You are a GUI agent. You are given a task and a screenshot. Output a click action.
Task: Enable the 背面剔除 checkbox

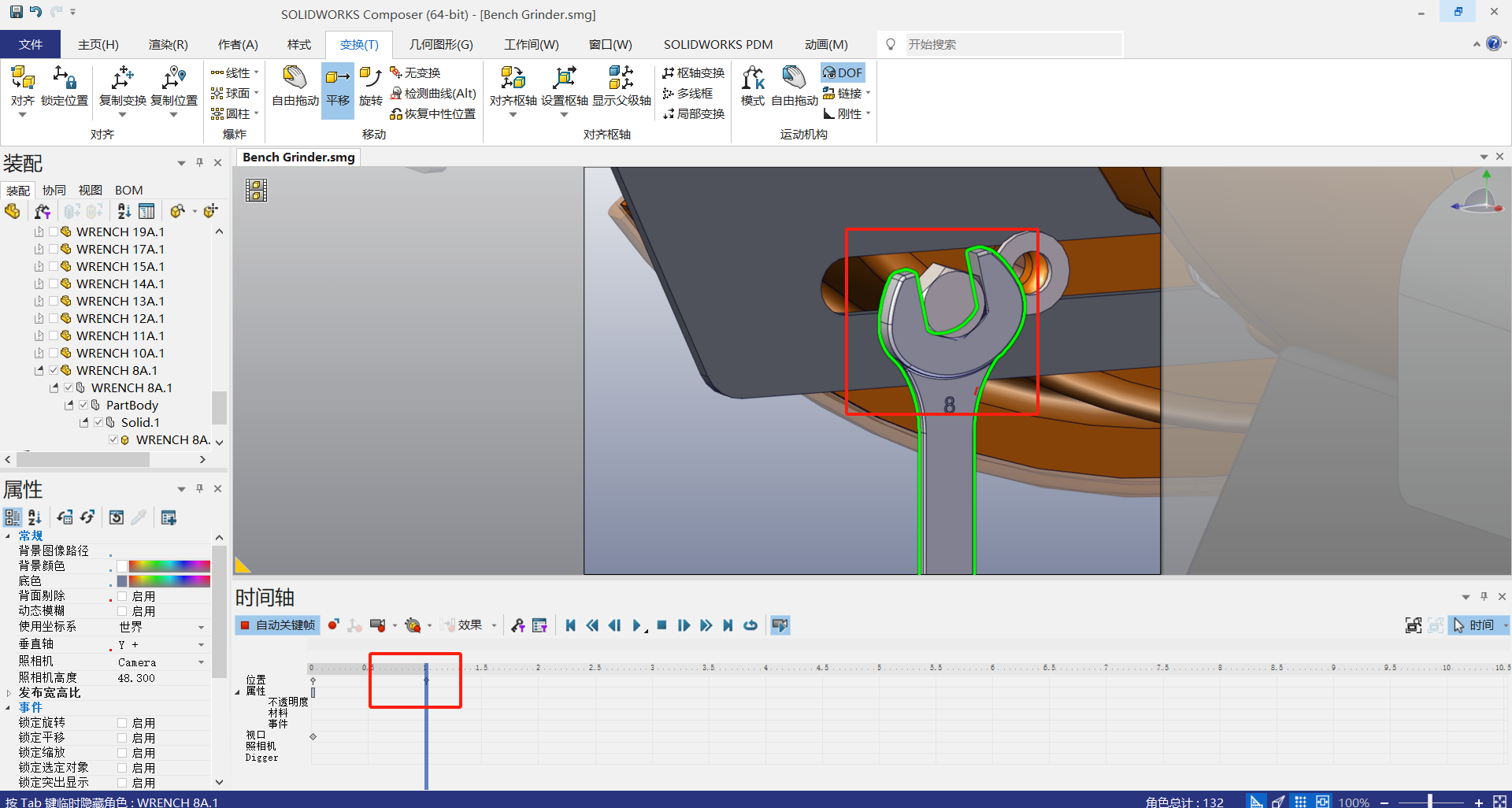(122, 596)
